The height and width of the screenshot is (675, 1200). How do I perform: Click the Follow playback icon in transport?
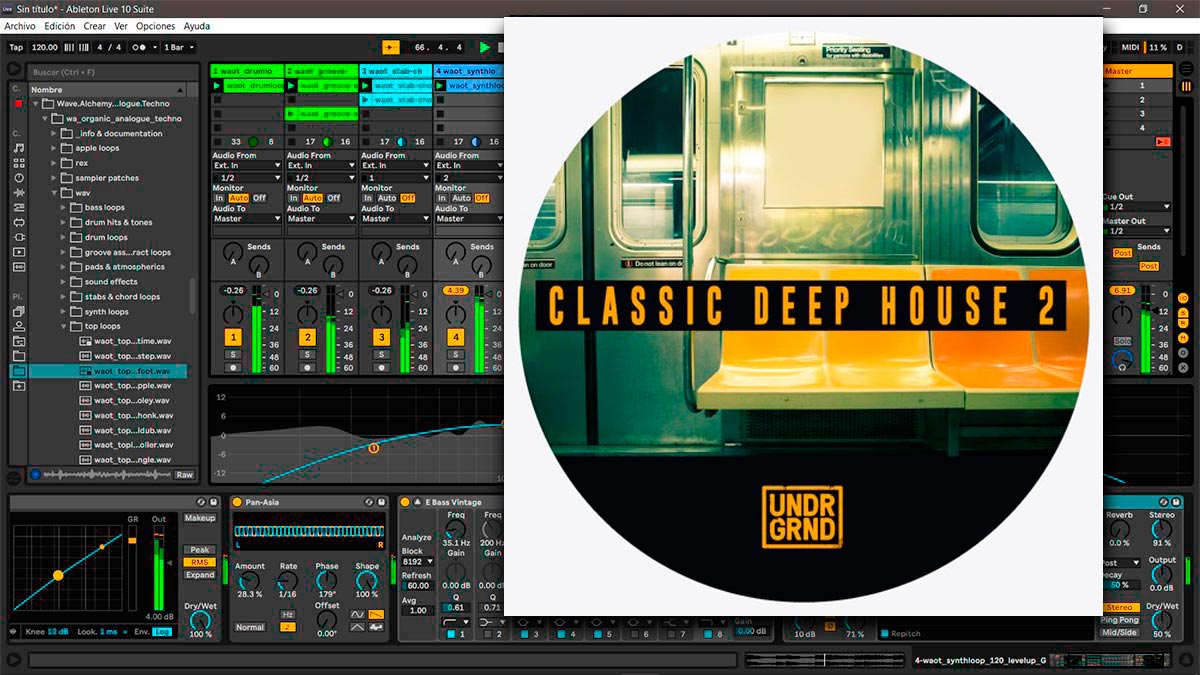tap(391, 47)
